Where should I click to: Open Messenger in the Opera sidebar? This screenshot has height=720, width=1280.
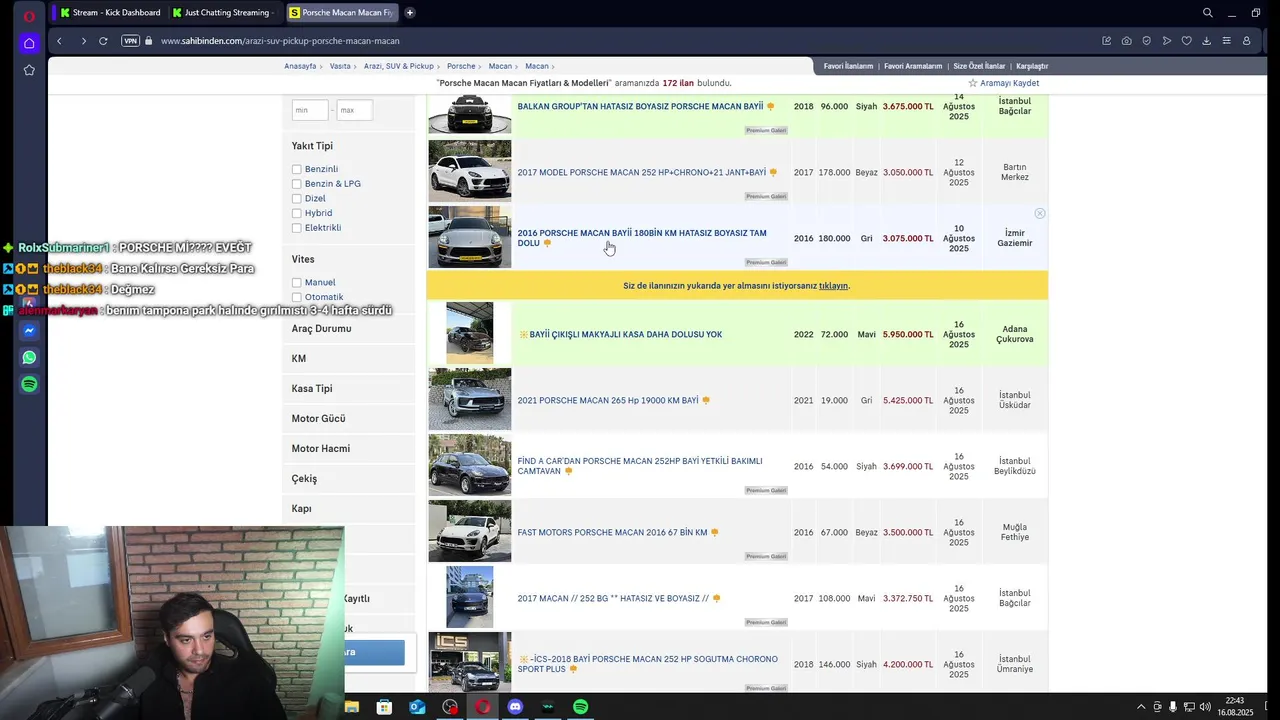(x=29, y=331)
